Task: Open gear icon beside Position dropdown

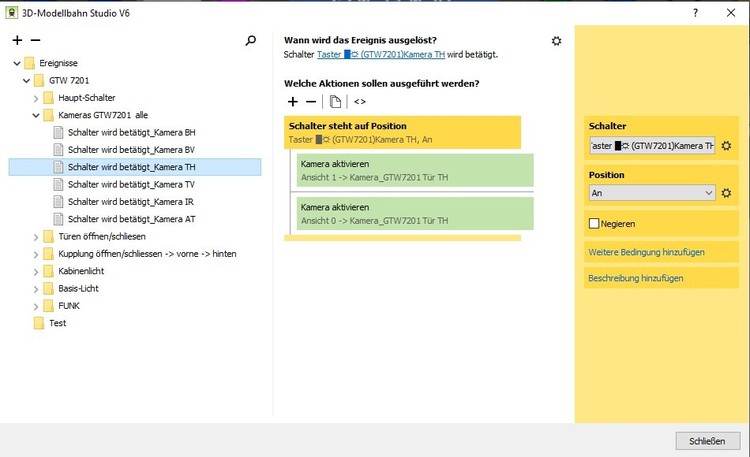Action: point(727,193)
